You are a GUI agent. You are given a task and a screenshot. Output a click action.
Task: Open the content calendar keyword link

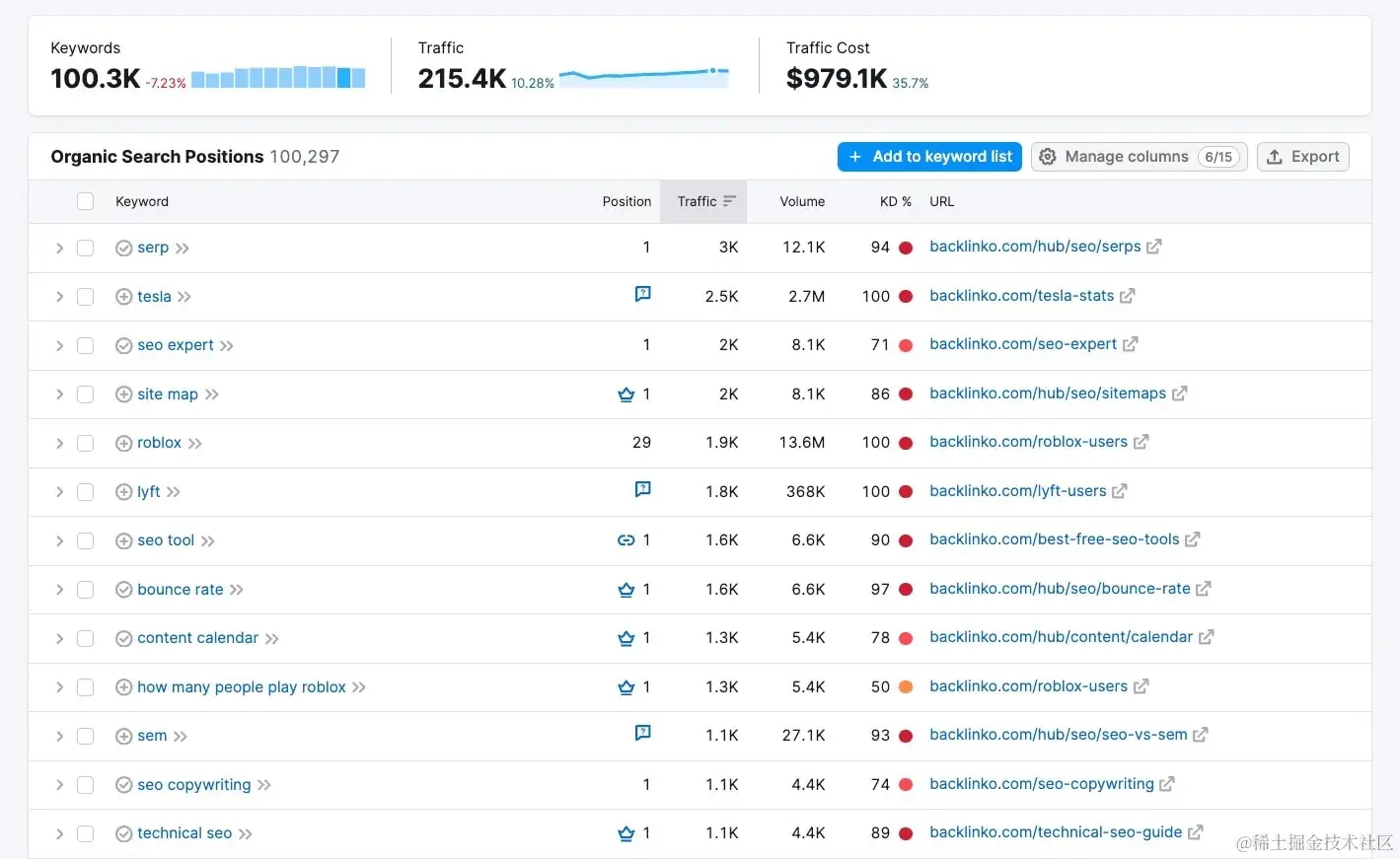197,638
